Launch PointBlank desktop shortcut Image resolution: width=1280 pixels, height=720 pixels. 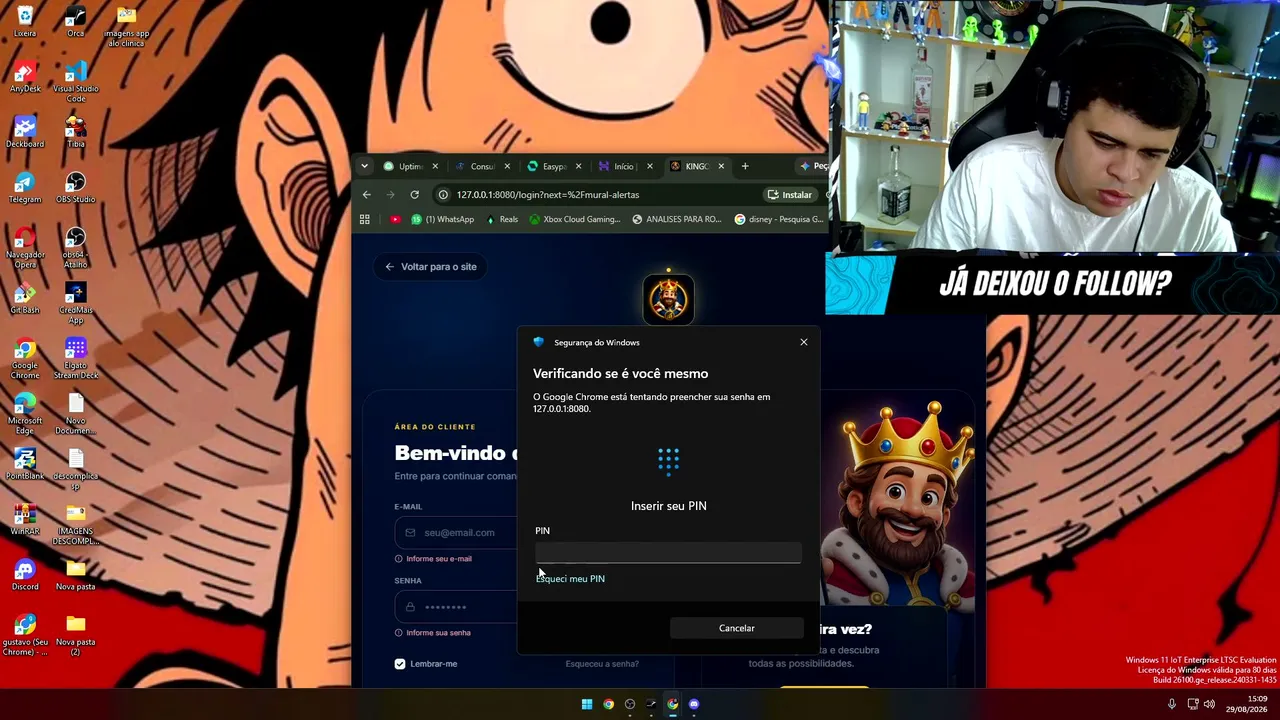(x=25, y=464)
